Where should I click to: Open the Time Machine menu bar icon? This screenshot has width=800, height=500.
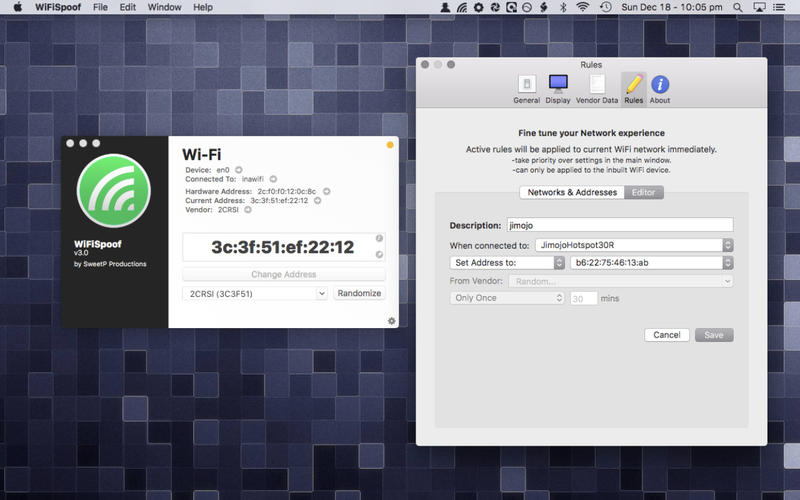[606, 7]
